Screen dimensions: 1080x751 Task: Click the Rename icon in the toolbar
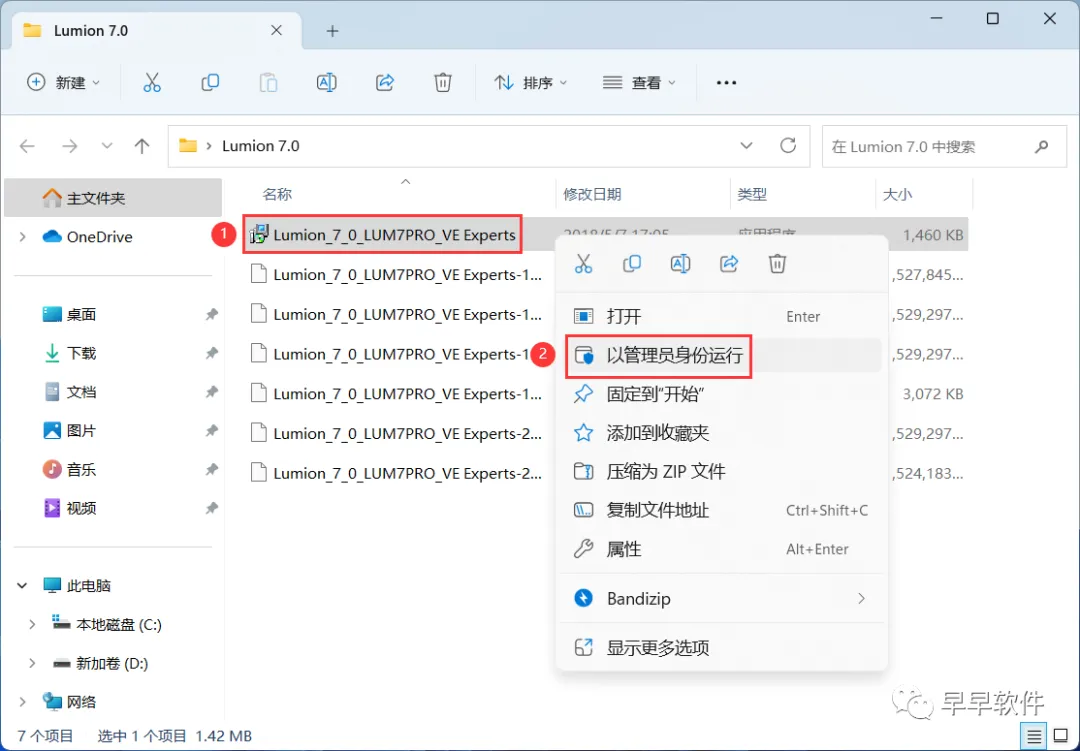pos(326,83)
